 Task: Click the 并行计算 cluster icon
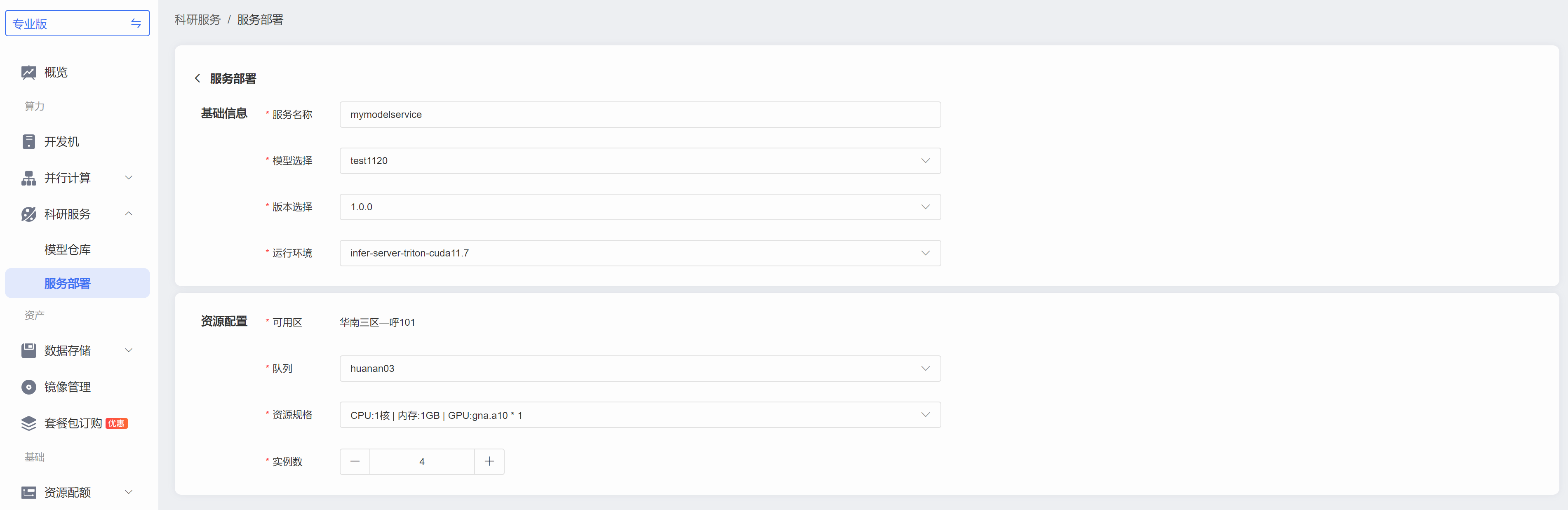coord(28,178)
